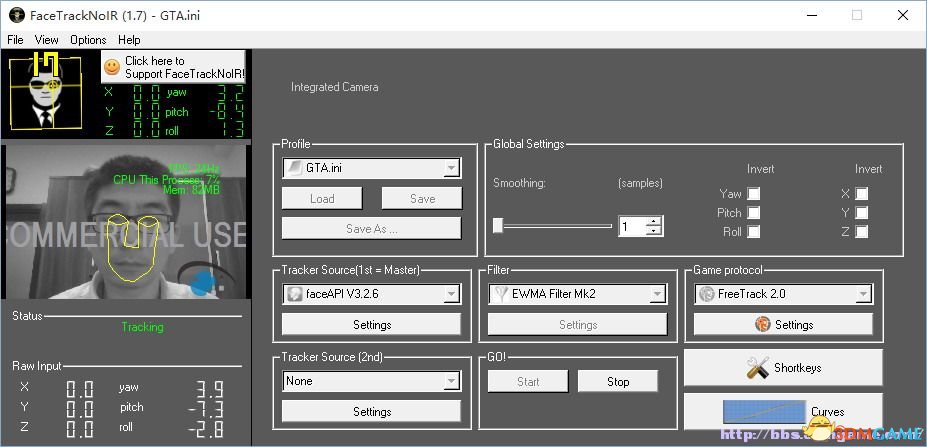This screenshot has height=447, width=927.
Task: Expand the first Tracker Source dropdown
Action: tap(452, 294)
